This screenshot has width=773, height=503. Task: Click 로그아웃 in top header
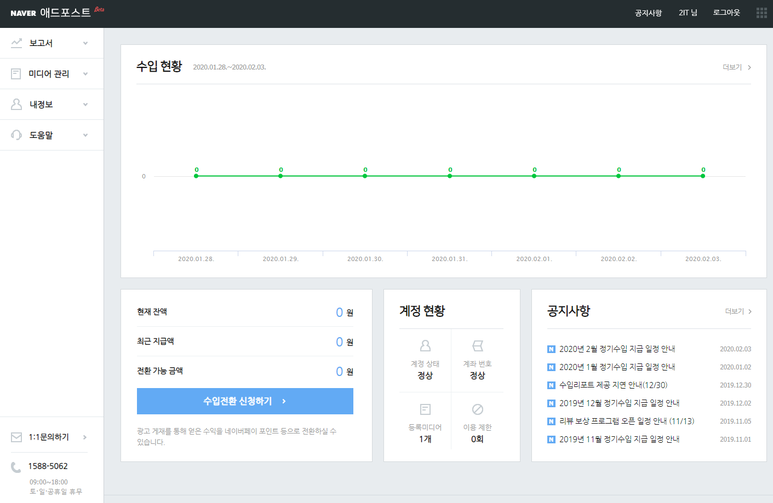tap(726, 13)
